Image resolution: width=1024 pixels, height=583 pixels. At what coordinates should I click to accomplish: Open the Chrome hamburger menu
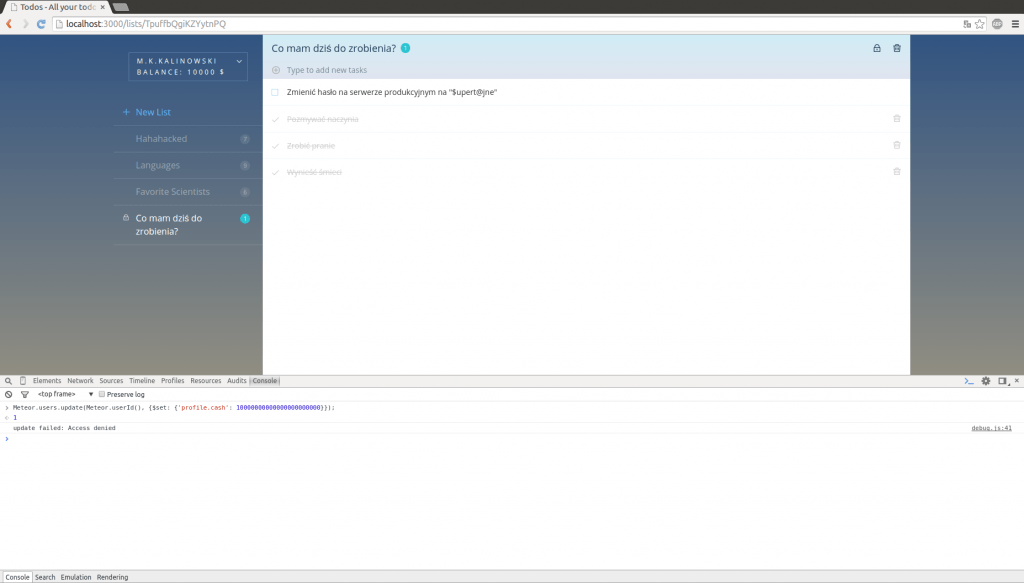pyautogui.click(x=1013, y=24)
